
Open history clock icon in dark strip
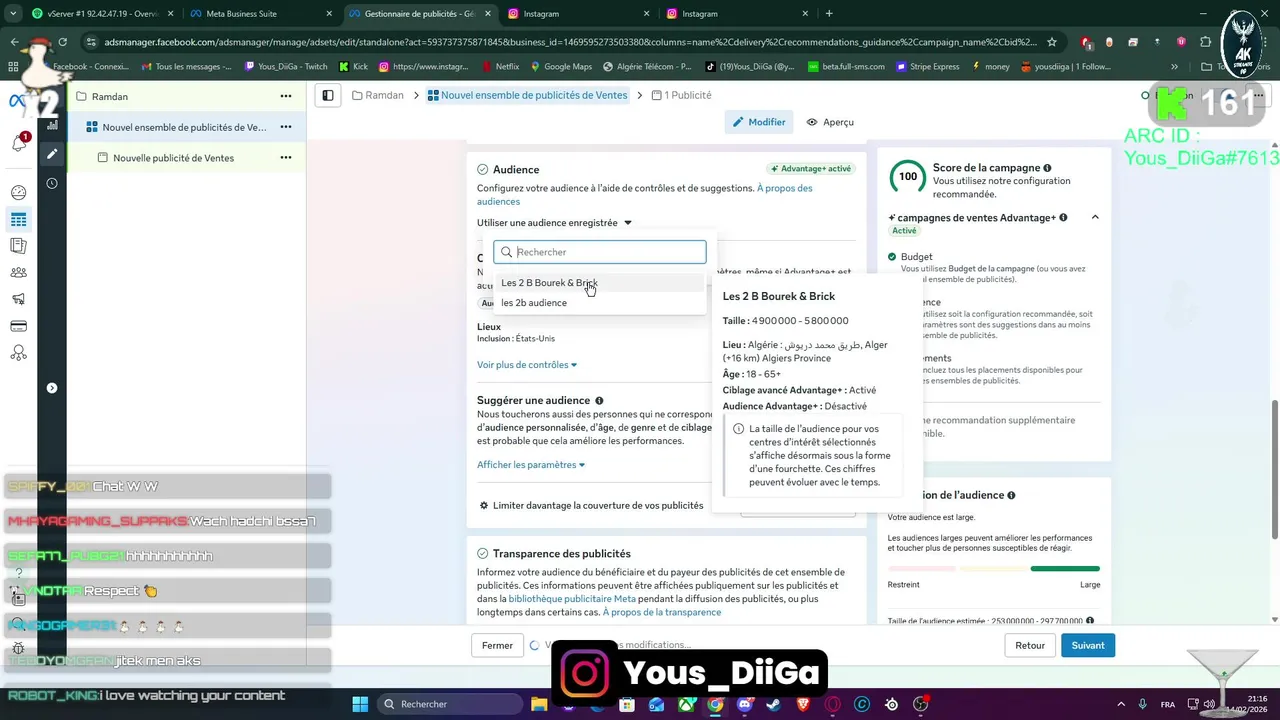52,183
